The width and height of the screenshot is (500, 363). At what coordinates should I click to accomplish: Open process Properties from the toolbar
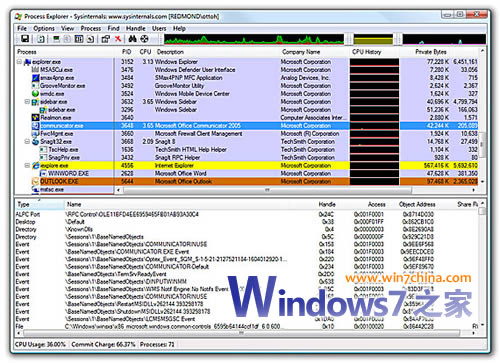click(x=106, y=39)
